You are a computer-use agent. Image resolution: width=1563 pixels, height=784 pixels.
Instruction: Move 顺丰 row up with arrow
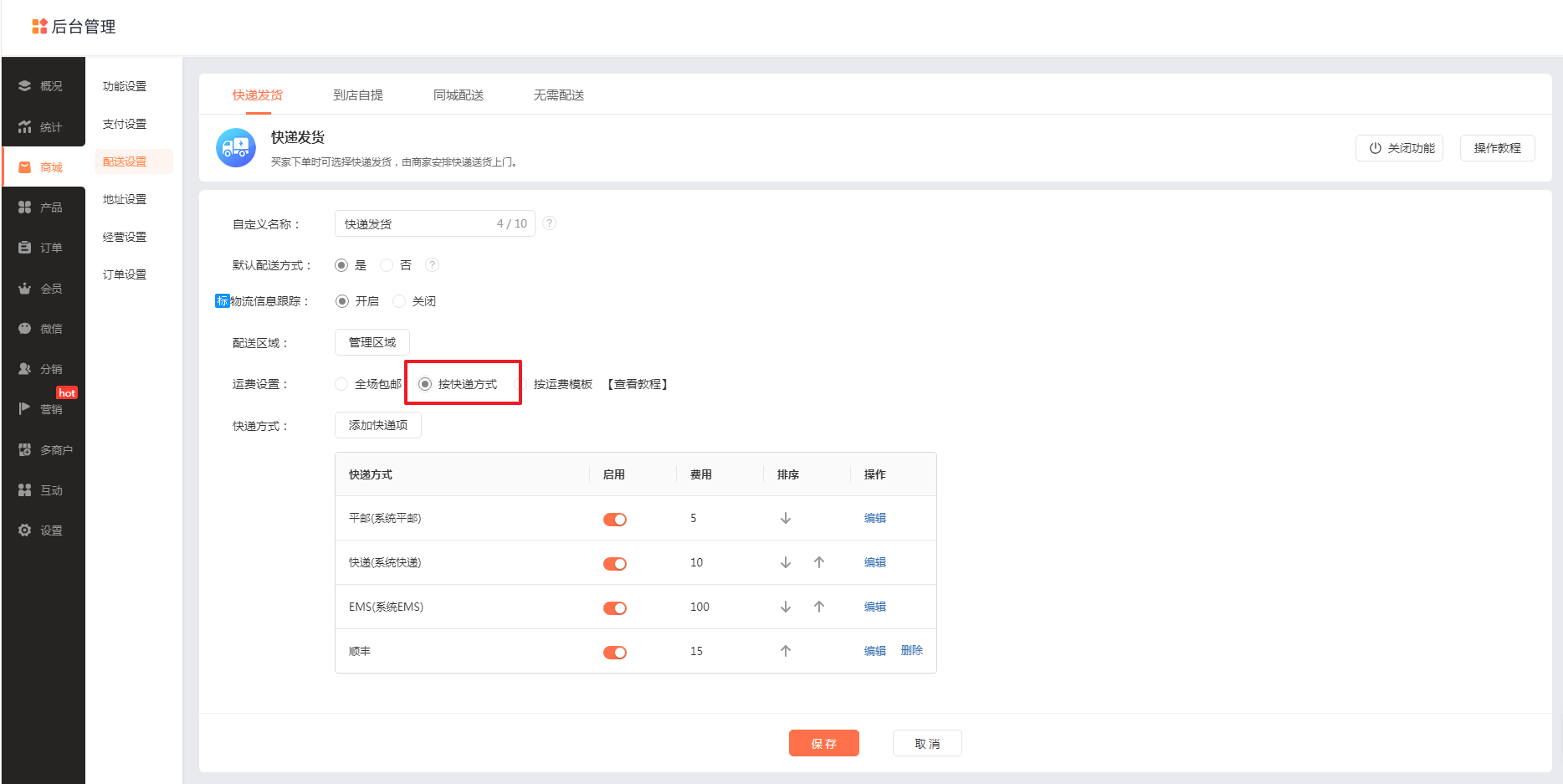(786, 651)
